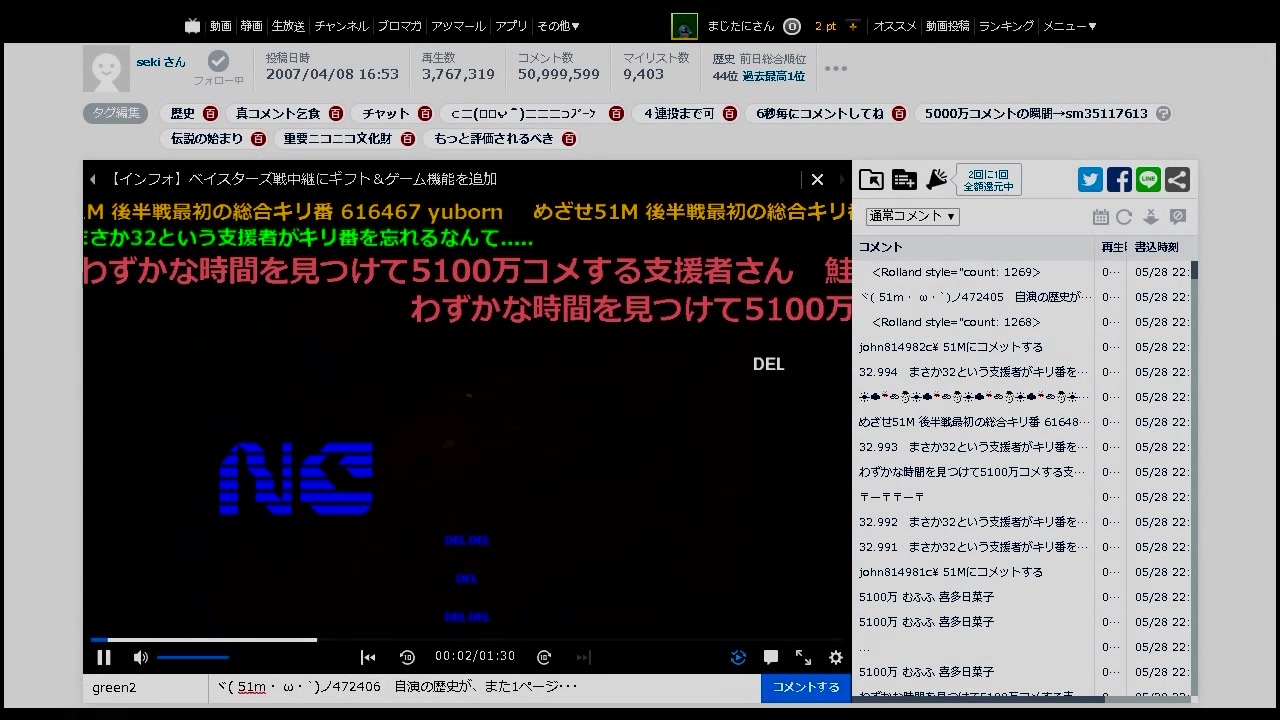Viewport: 1280px width, 720px height.
Task: Open the generic share icon
Action: (1177, 180)
